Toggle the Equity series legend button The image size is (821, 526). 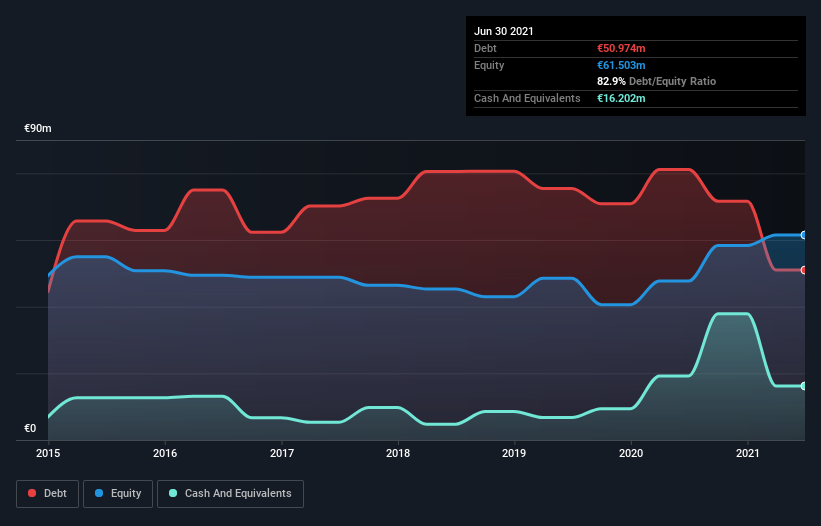118,494
